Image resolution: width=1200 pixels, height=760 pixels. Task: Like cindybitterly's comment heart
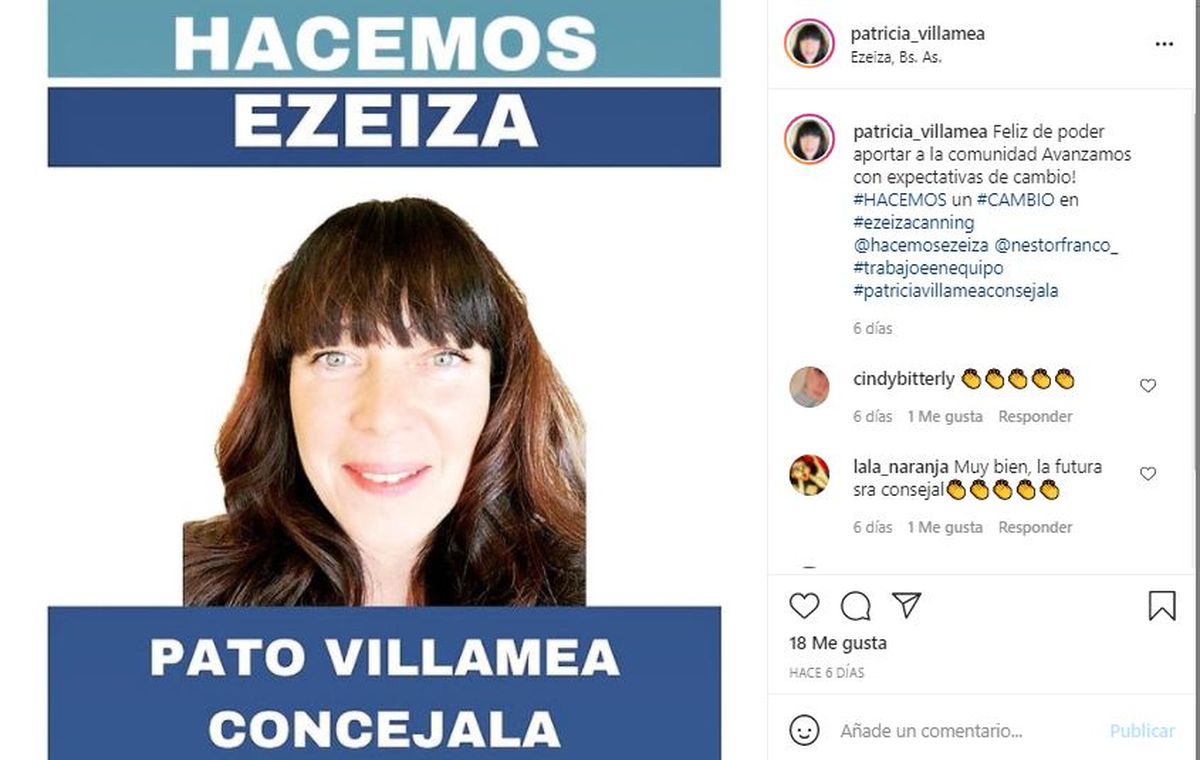[1148, 385]
